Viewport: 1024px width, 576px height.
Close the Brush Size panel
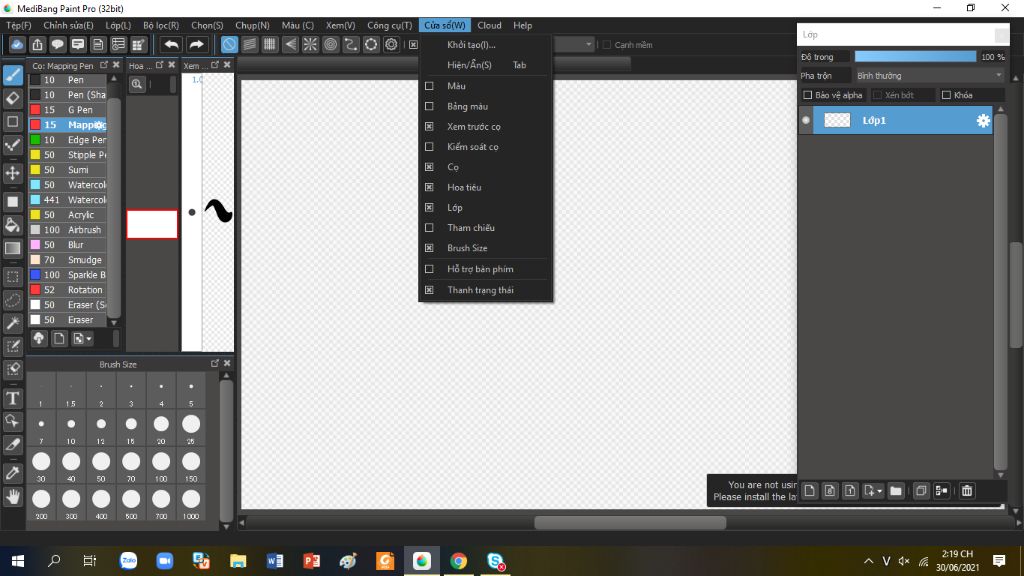coord(227,363)
